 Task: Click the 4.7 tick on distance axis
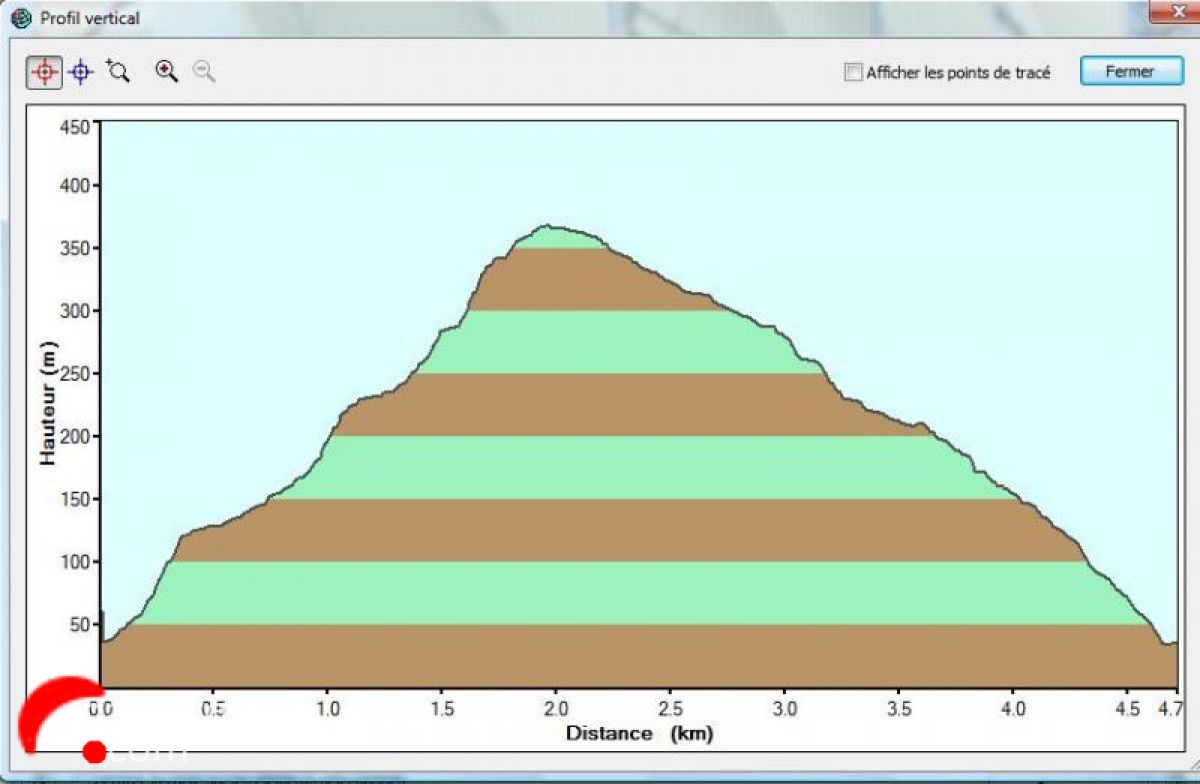(1170, 708)
